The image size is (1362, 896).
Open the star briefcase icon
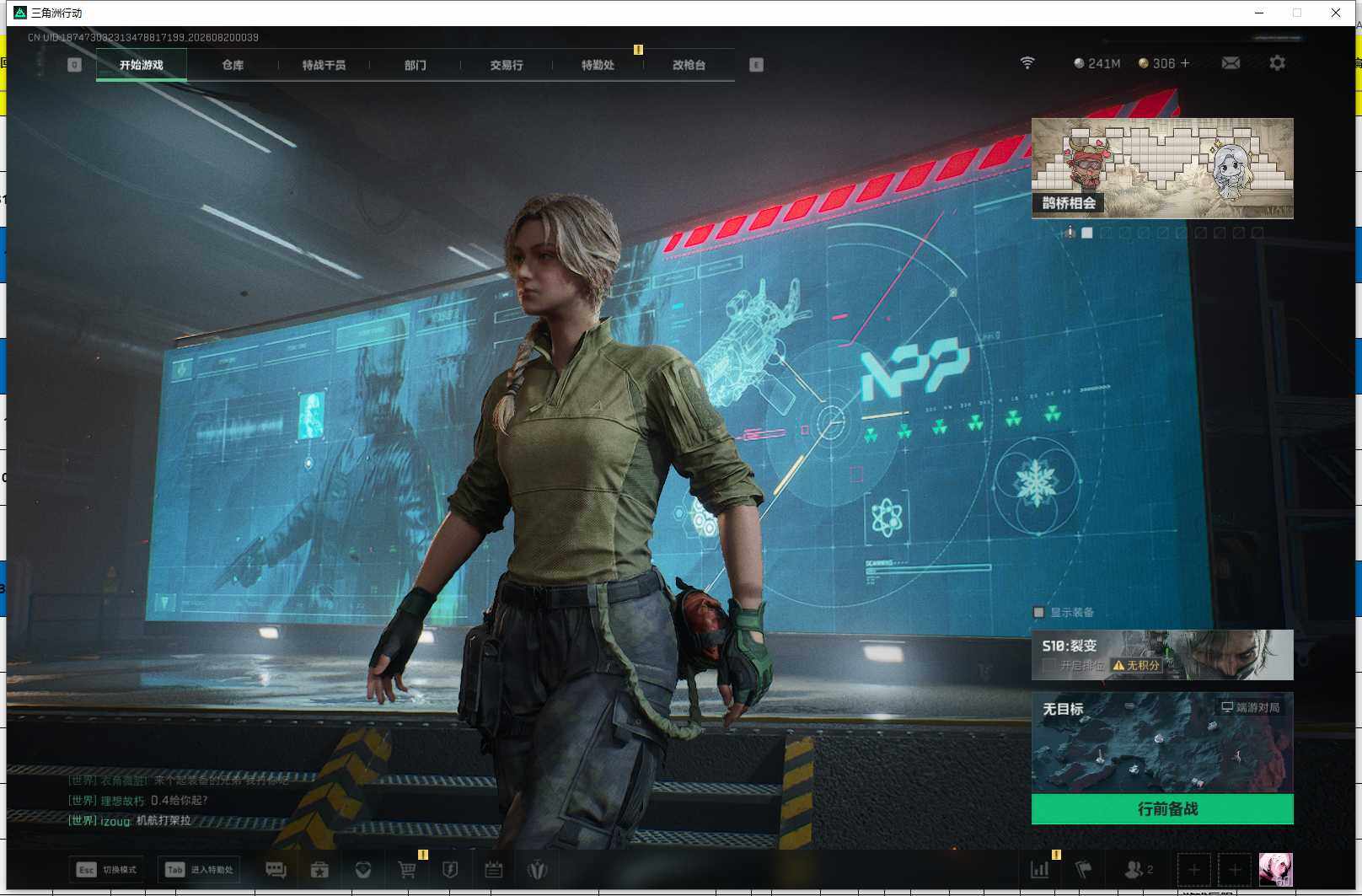(x=319, y=870)
